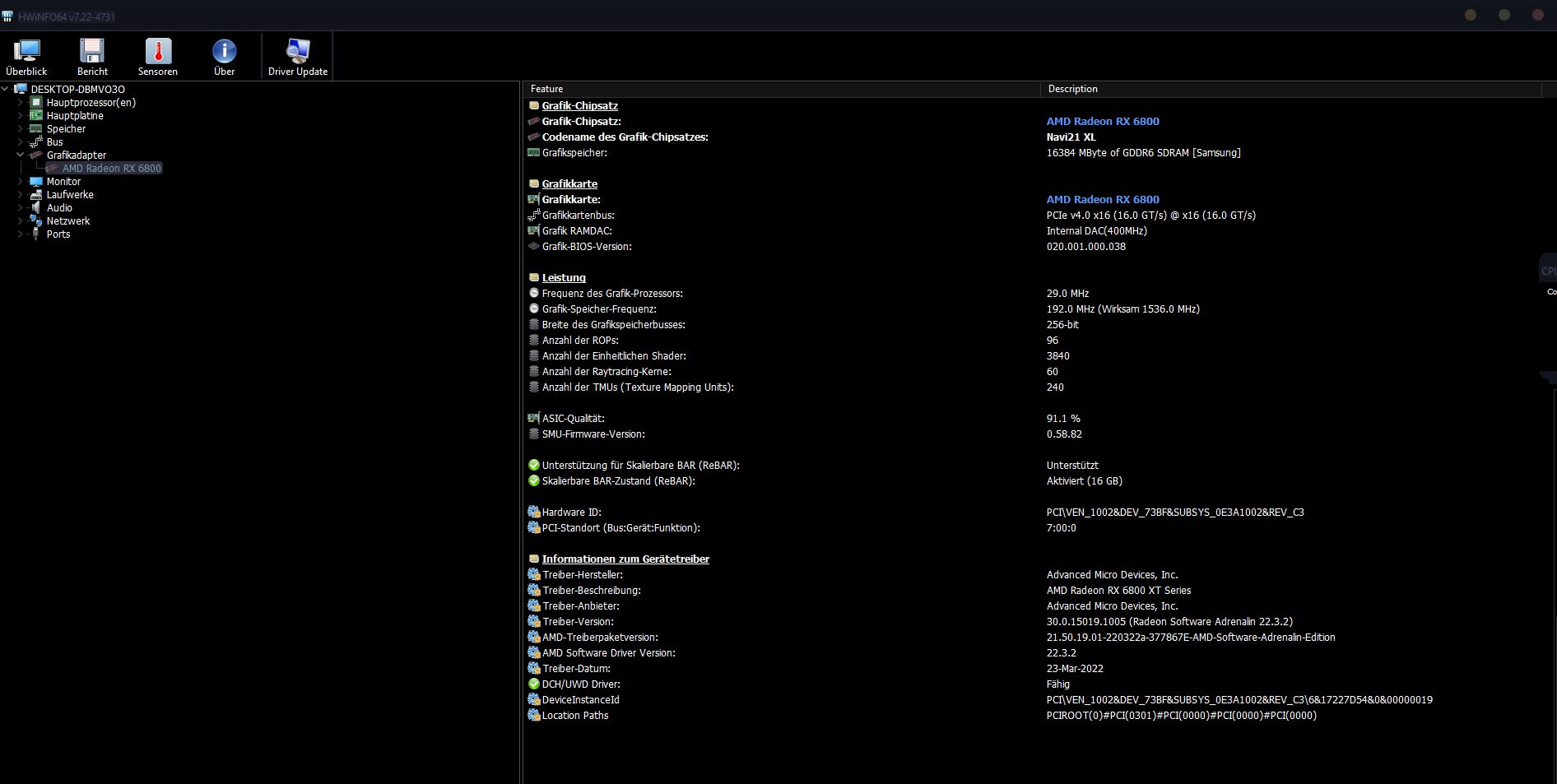Collapse the Grafikadapter tree node
The width and height of the screenshot is (1557, 784).
[x=21, y=155]
